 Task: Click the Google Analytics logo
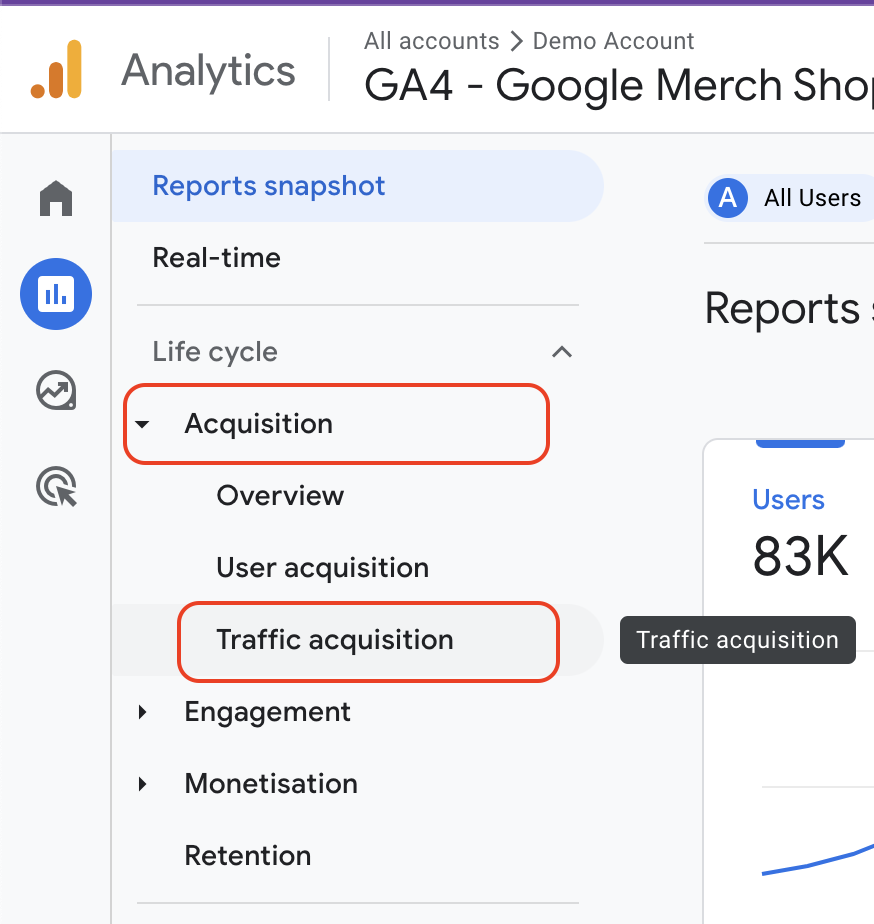point(56,70)
